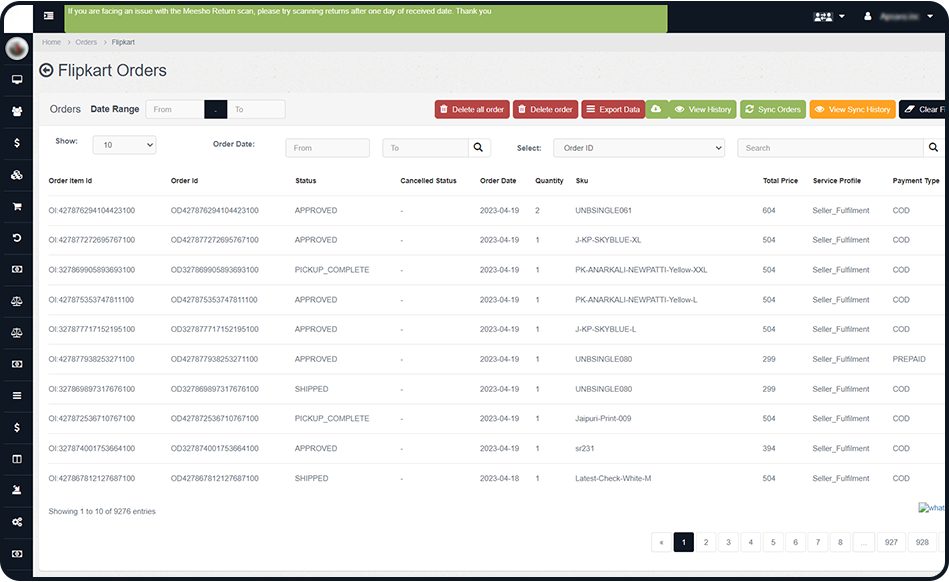Click the Export Data button

tap(613, 109)
